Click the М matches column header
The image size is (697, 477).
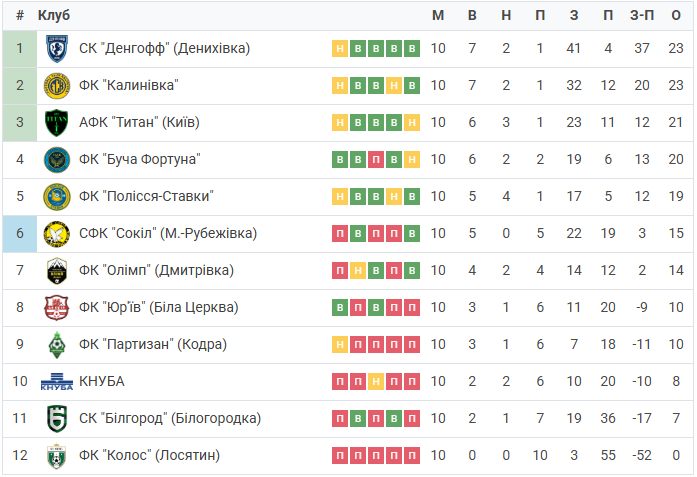[438, 15]
